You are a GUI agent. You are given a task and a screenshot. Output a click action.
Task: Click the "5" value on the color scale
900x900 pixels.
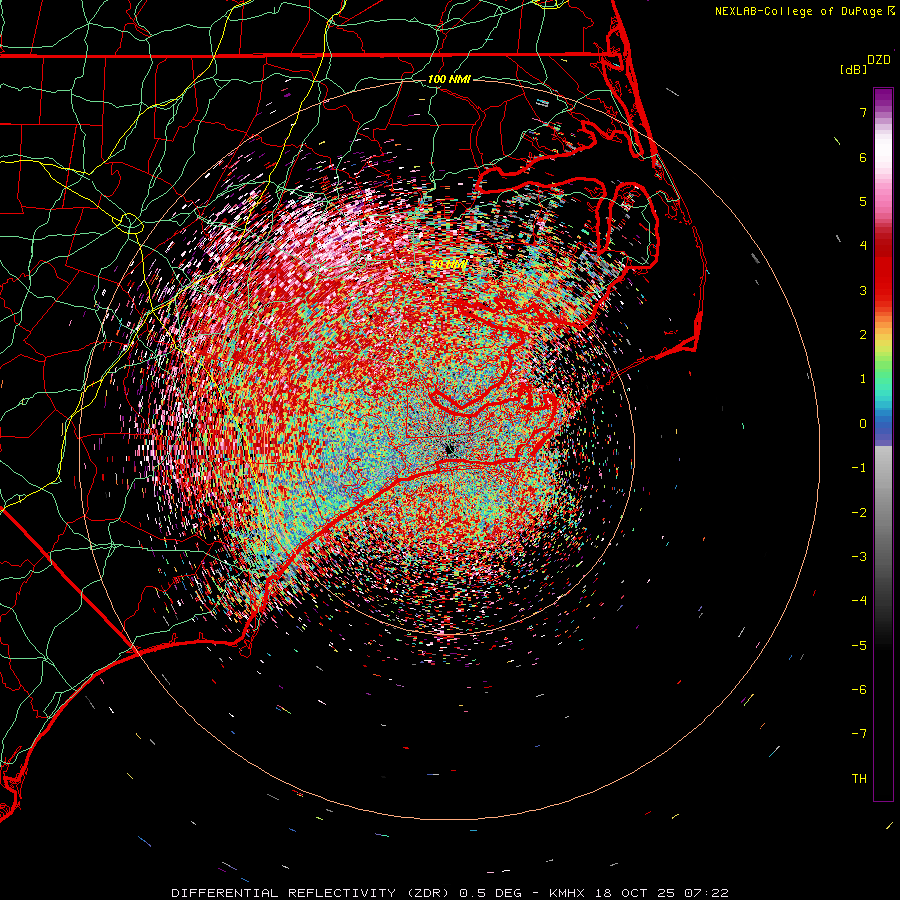tap(863, 201)
